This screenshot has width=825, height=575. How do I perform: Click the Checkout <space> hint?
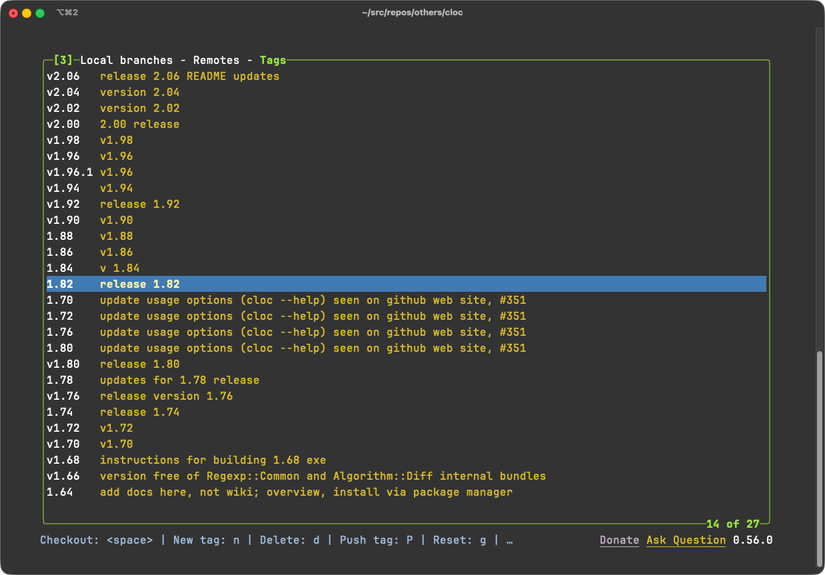tap(96, 540)
